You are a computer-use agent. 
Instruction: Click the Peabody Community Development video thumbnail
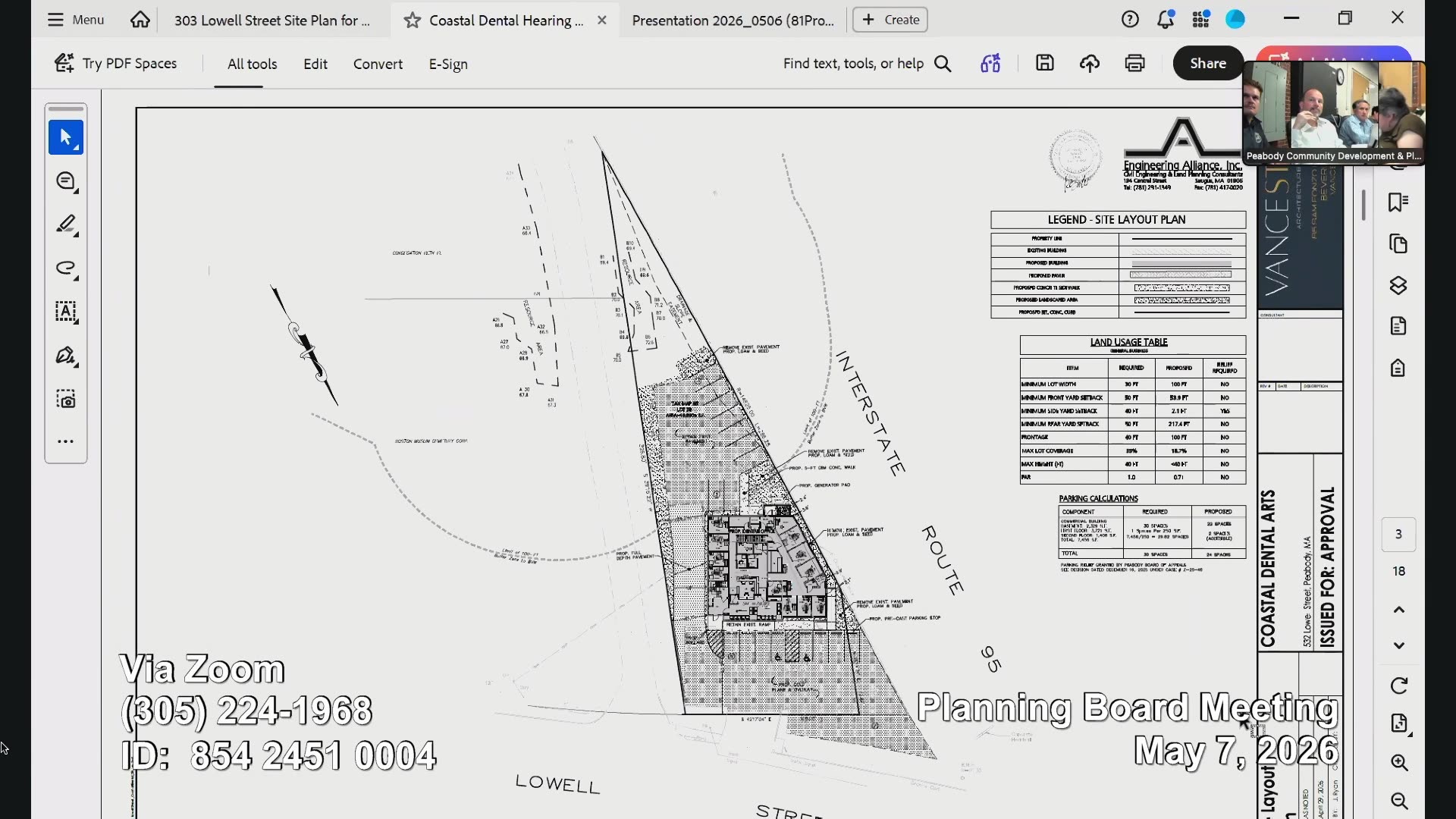click(1334, 112)
